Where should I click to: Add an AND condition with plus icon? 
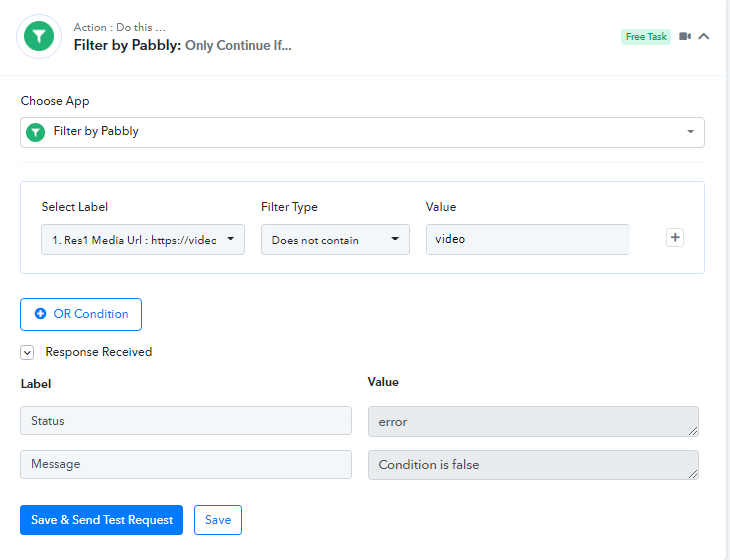click(x=675, y=238)
